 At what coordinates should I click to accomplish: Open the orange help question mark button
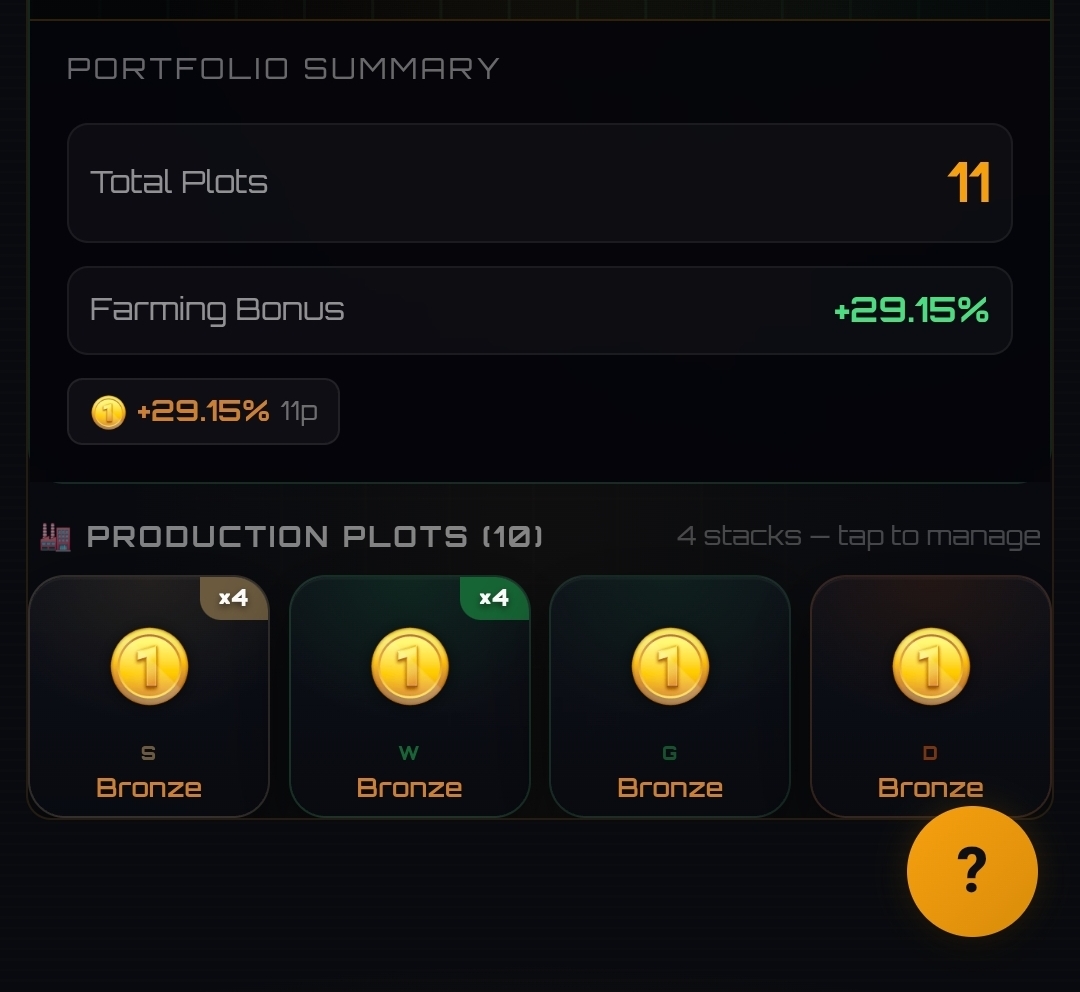click(972, 871)
